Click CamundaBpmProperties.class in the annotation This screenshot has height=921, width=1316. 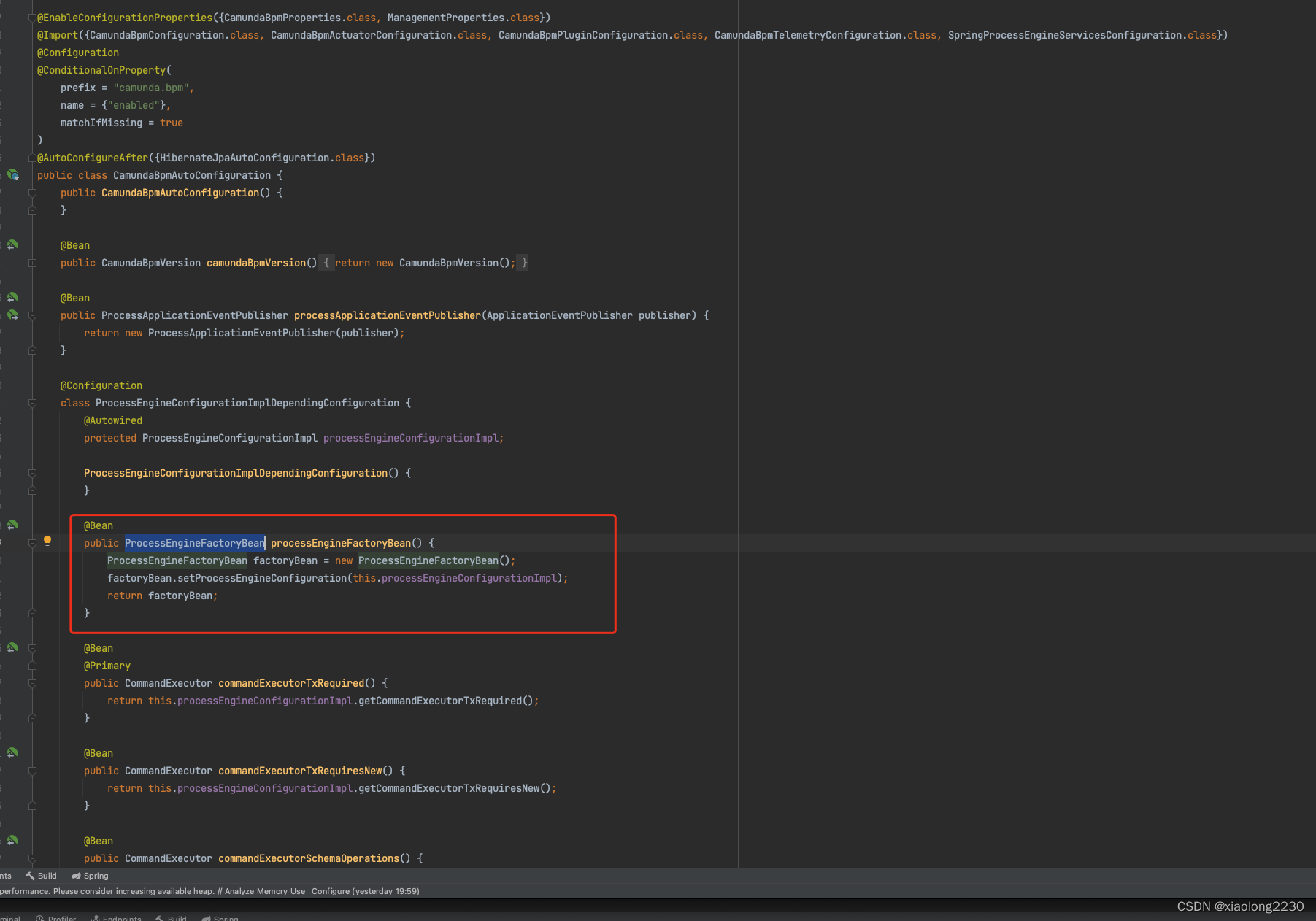tap(300, 18)
